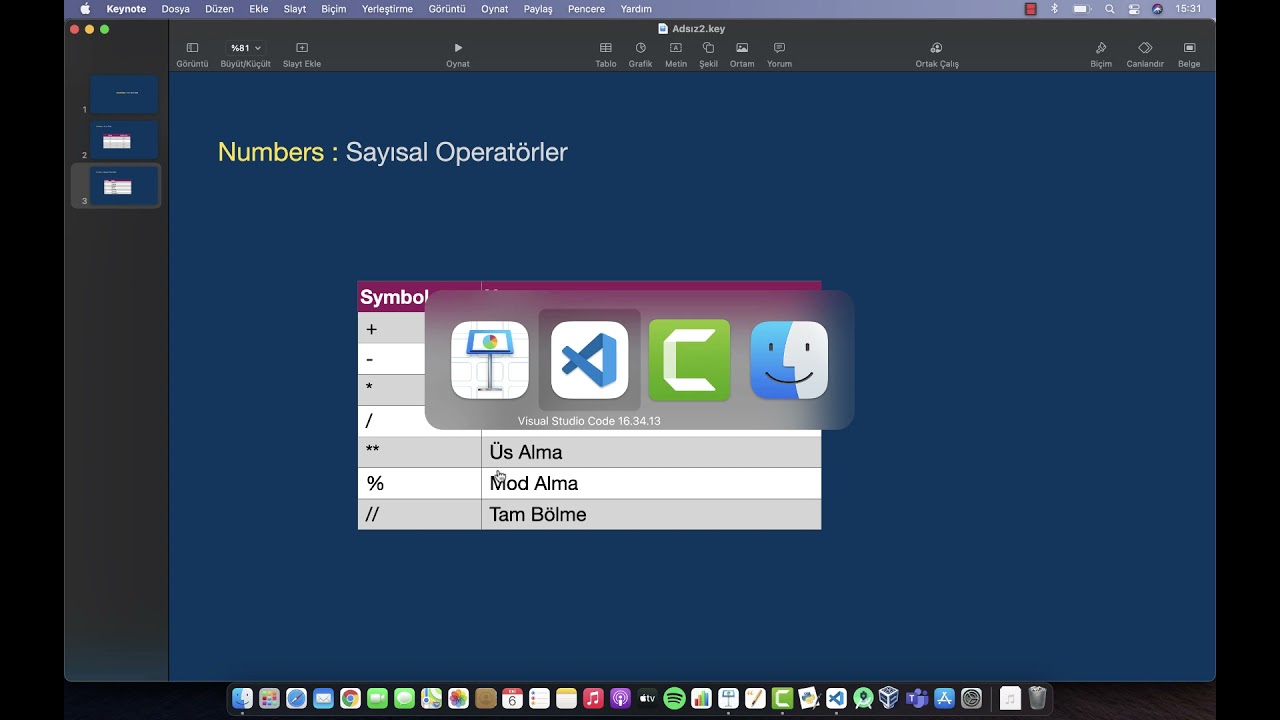Viewport: 1280px width, 720px height.
Task: Open Mail from the Dock
Action: tap(323, 699)
